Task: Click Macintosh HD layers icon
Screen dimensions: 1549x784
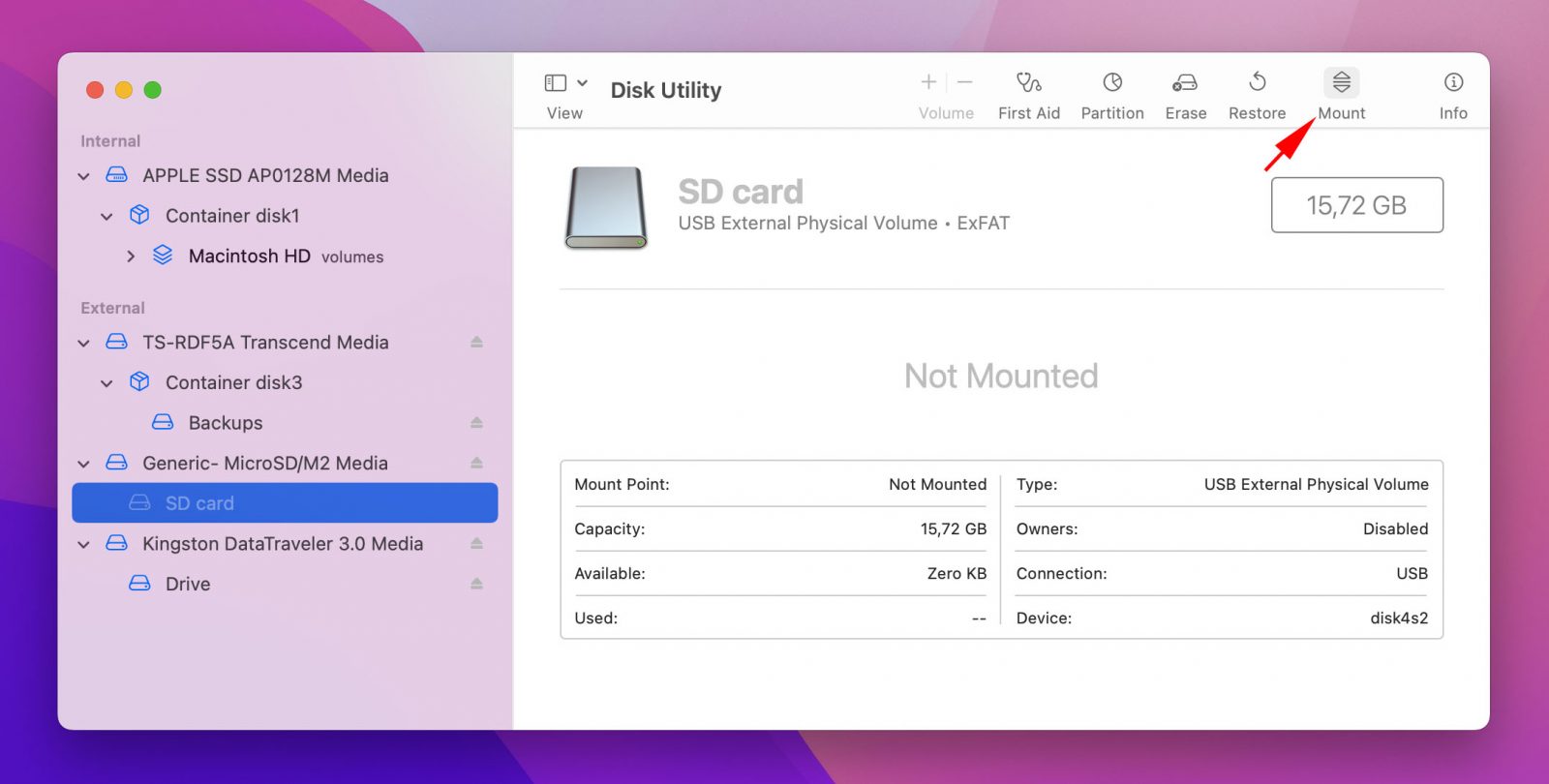Action: click(163, 256)
